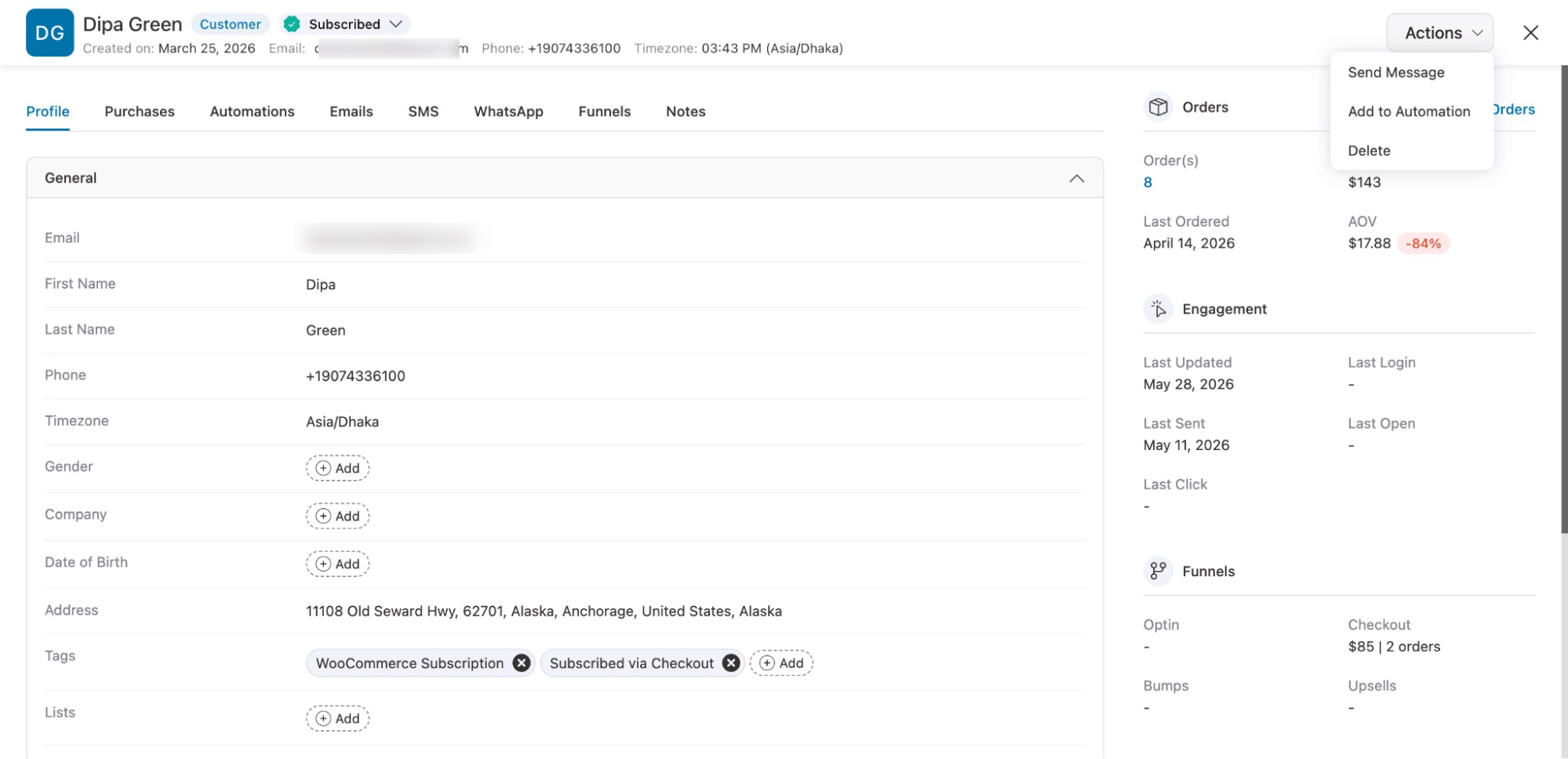This screenshot has width=1568, height=759.
Task: Choose Add to Automation menu entry
Action: [1409, 111]
